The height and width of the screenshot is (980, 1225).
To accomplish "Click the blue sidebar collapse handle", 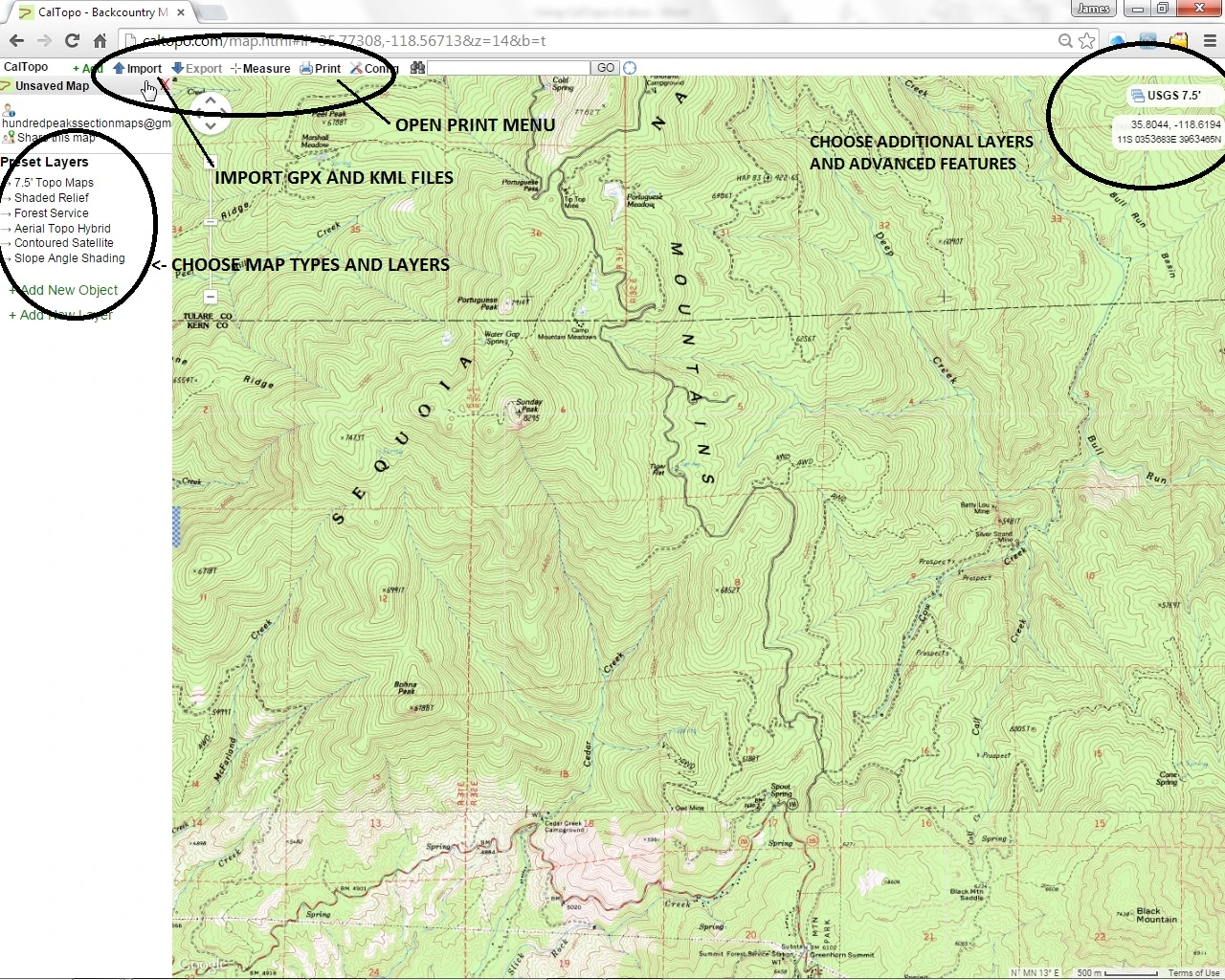I will click(x=176, y=527).
